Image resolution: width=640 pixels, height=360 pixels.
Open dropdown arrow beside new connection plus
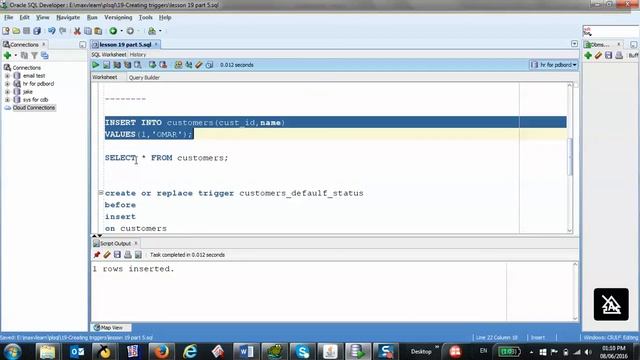[x=16, y=56]
